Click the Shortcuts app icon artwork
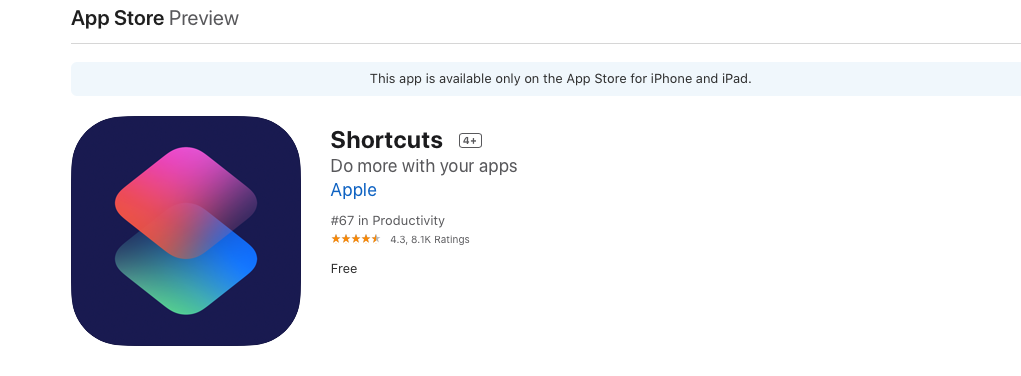Image resolution: width=1021 pixels, height=376 pixels. [x=186, y=231]
